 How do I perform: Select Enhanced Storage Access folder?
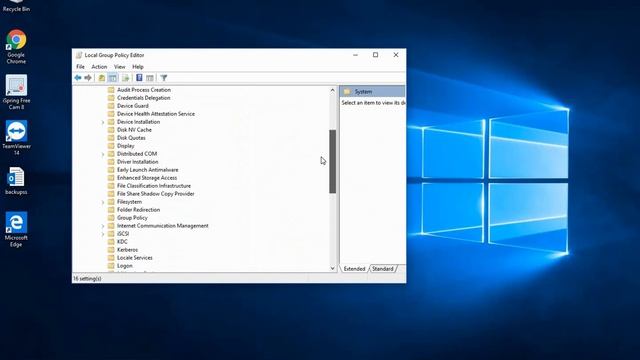147,178
